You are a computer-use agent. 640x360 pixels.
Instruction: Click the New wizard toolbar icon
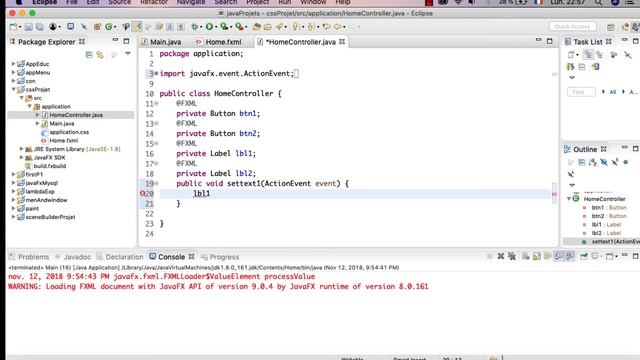click(x=13, y=27)
